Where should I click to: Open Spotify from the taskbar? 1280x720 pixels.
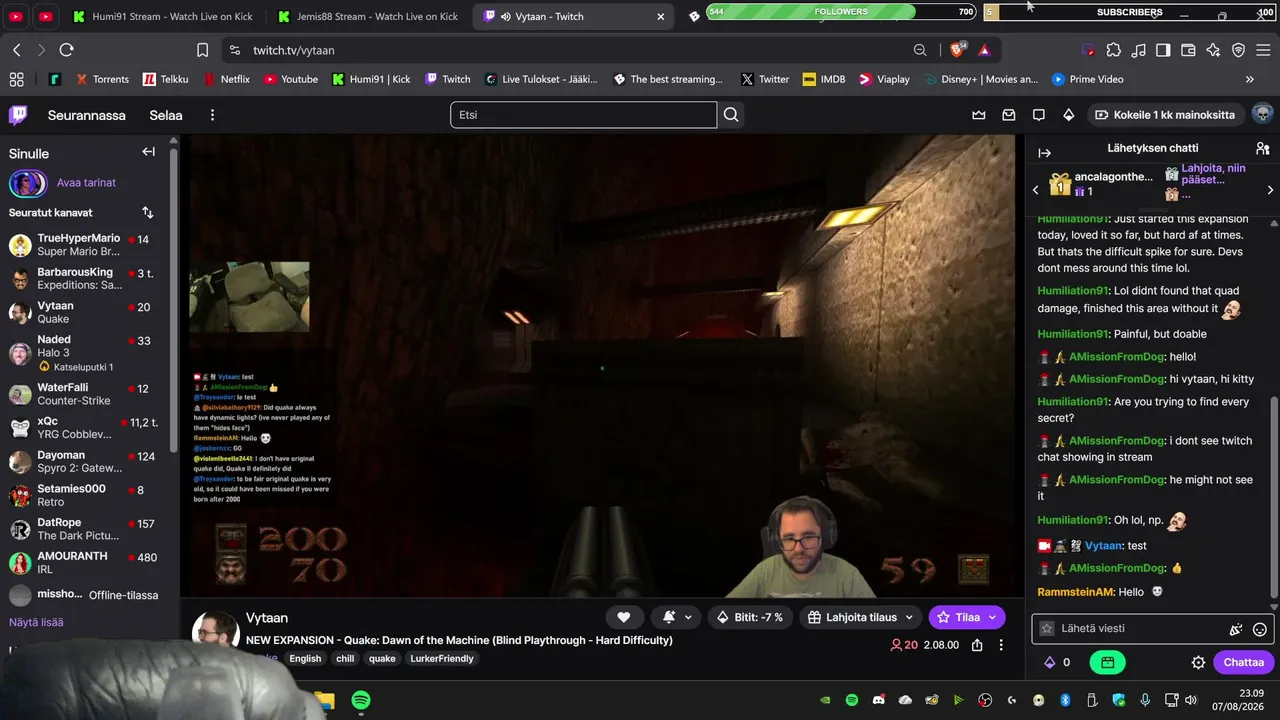pos(361,700)
